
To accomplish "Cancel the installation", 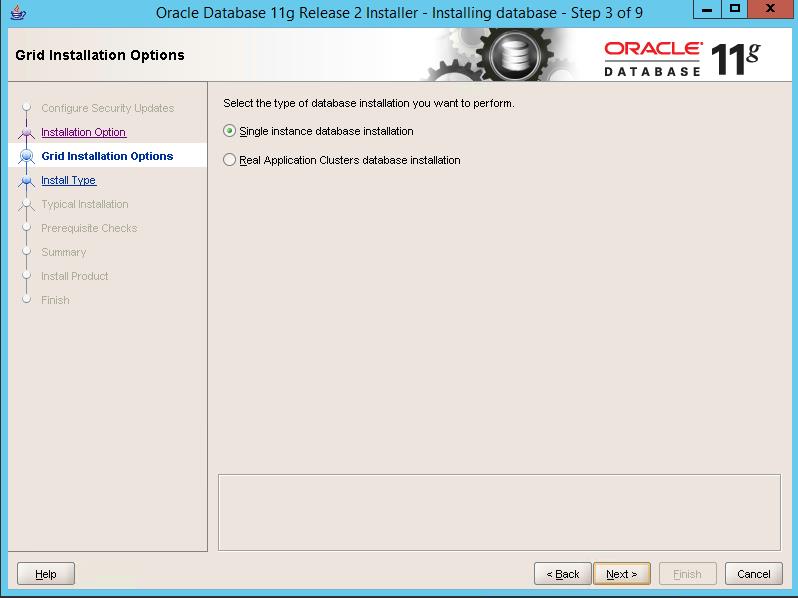I will click(754, 574).
